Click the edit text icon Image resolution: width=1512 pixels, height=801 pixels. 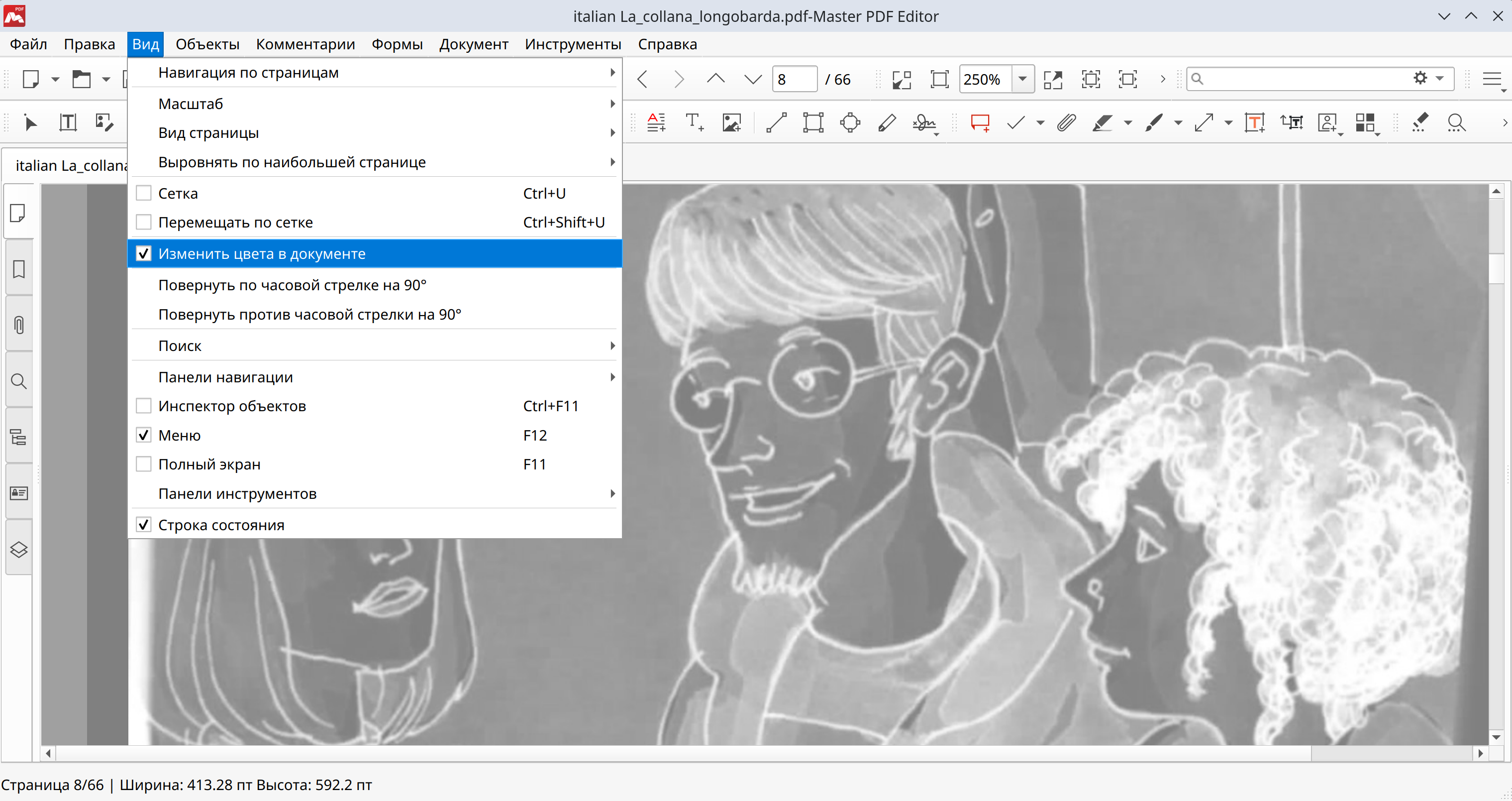656,123
